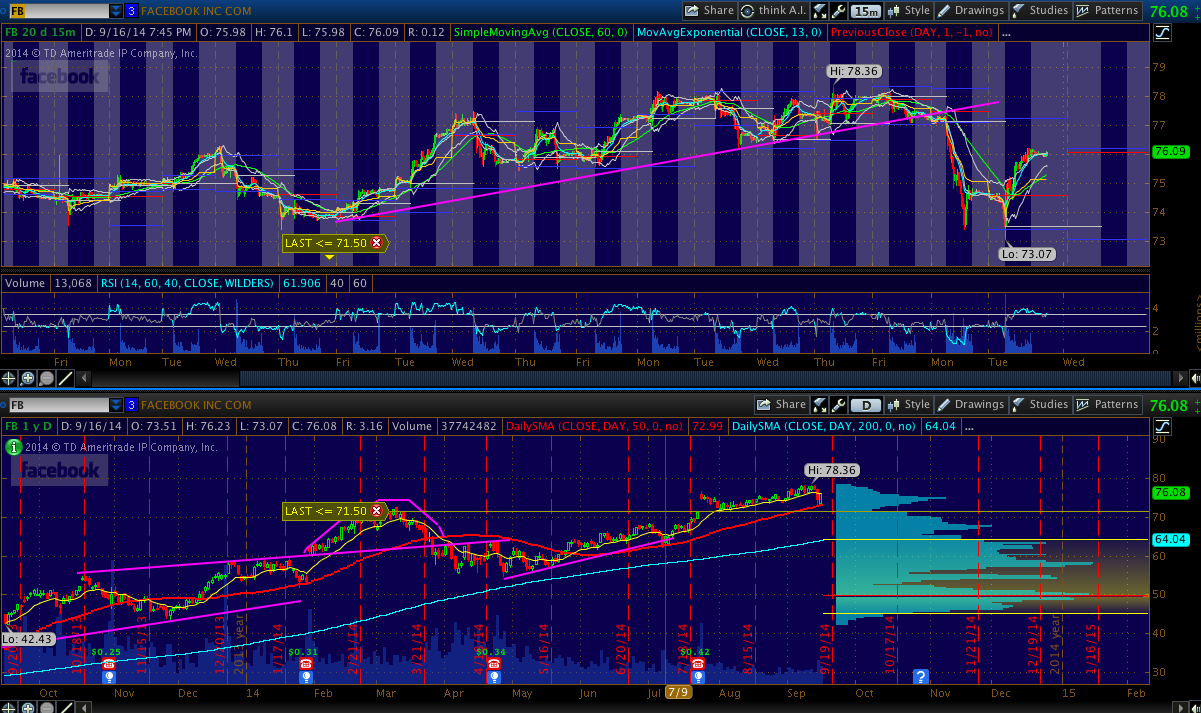Open the Style dropdown in upper chart

908,11
